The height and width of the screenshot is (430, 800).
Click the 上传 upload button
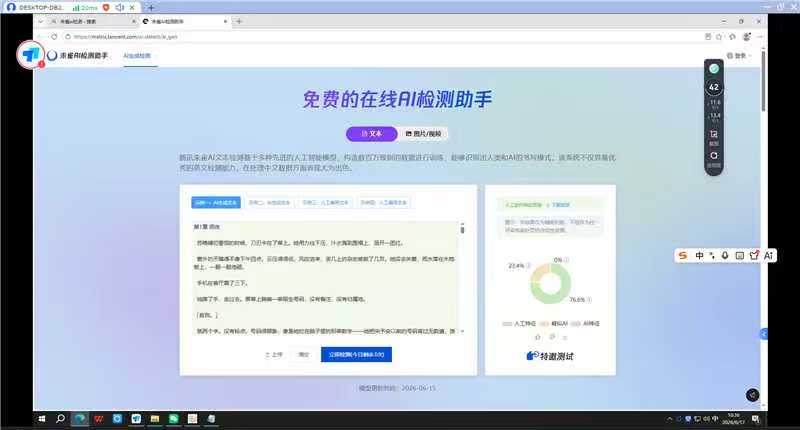[x=274, y=355]
